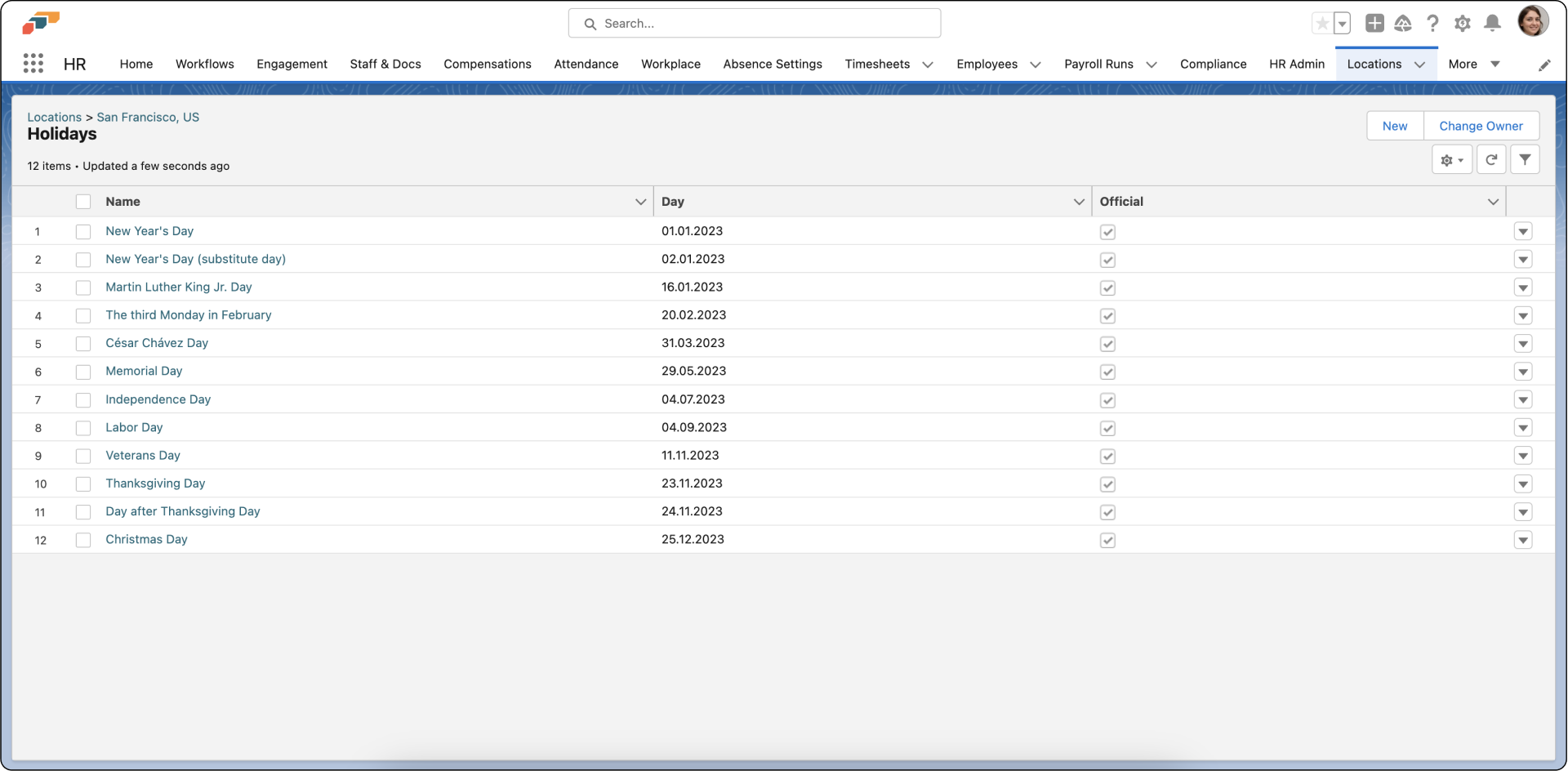The width and height of the screenshot is (1568, 771).
Task: Expand the Timesheets tab dropdown chevron
Action: click(x=928, y=65)
